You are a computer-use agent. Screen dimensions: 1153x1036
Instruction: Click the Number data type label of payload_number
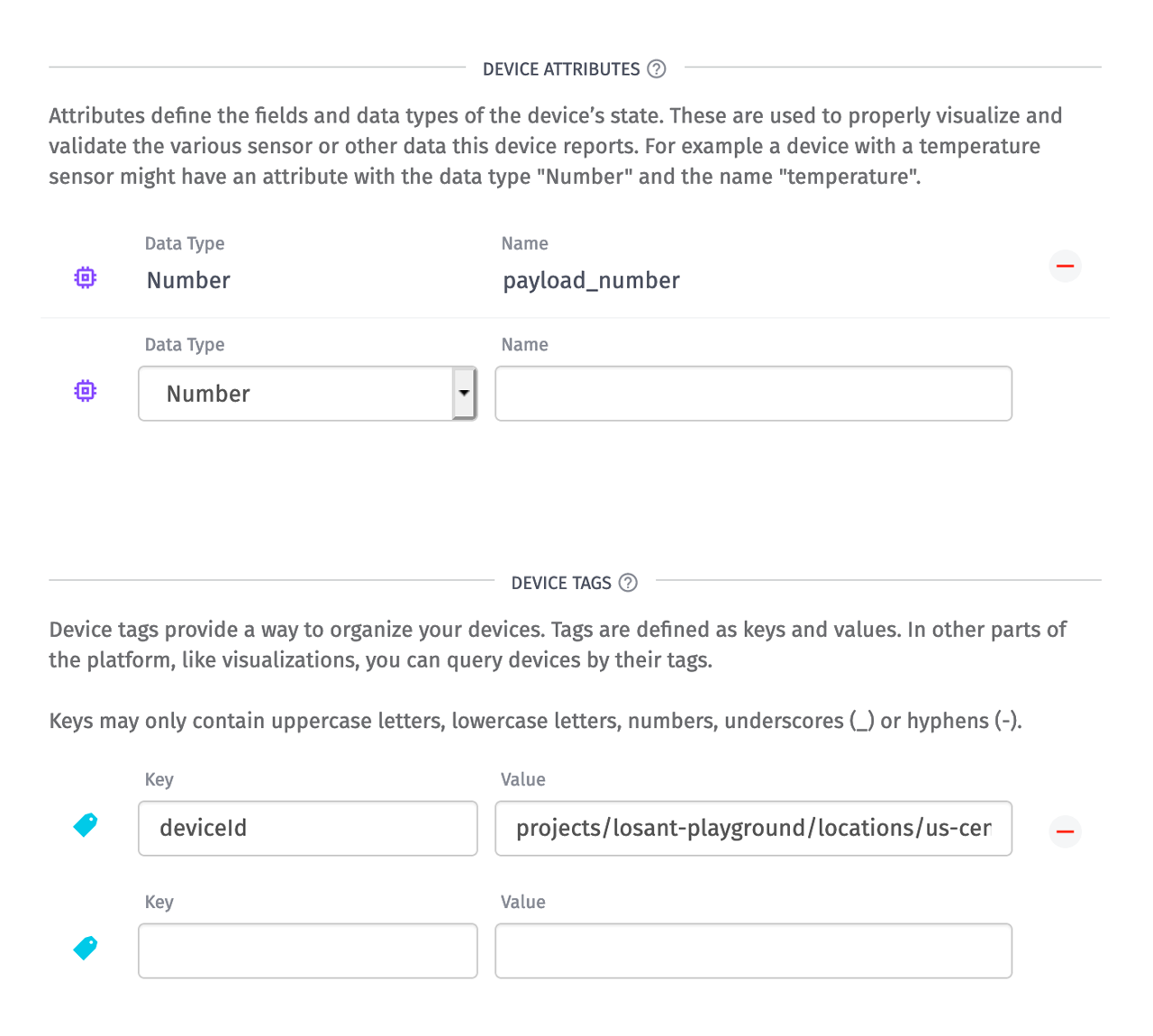(187, 280)
